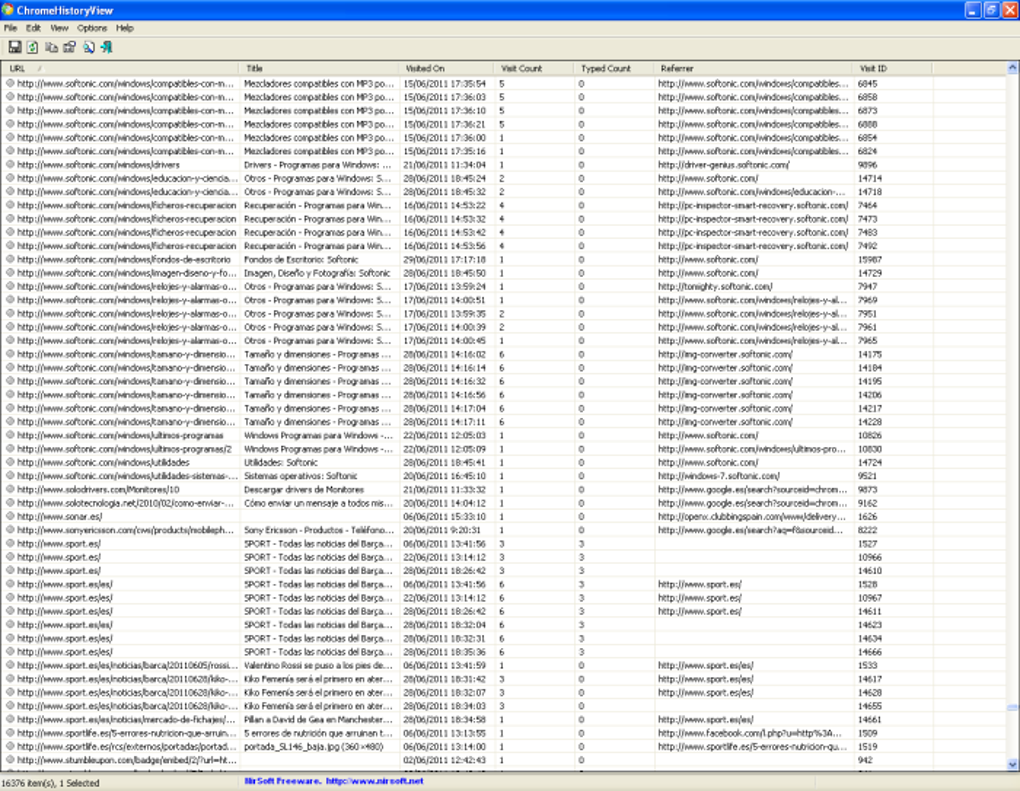The height and width of the screenshot is (791, 1020).
Task: Click row icon for sportlife.es/rcs/externos URL
Action: pos(10,747)
